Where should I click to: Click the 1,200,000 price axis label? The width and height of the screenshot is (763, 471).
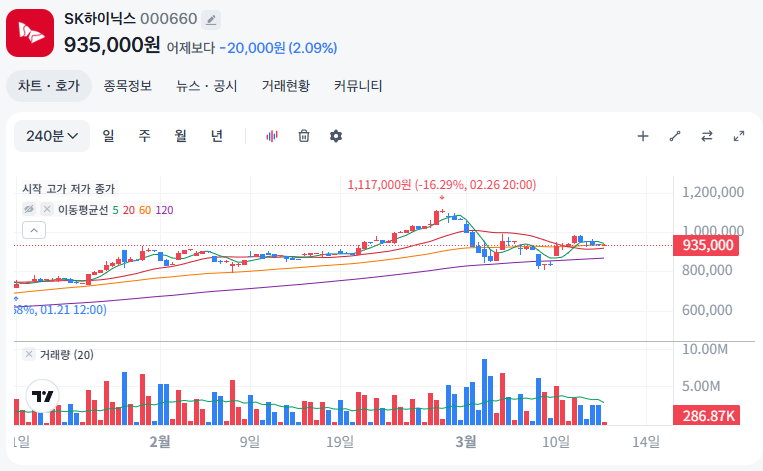point(712,192)
